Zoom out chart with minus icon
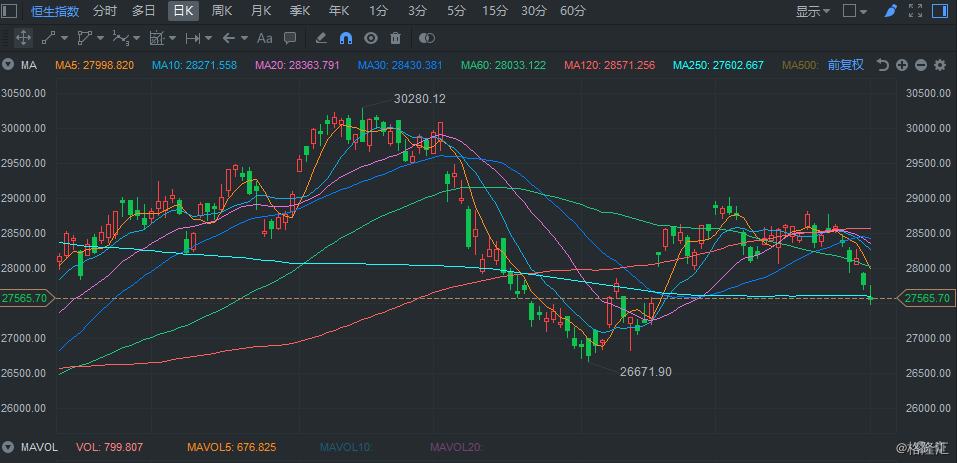This screenshot has width=957, height=463. (921, 65)
